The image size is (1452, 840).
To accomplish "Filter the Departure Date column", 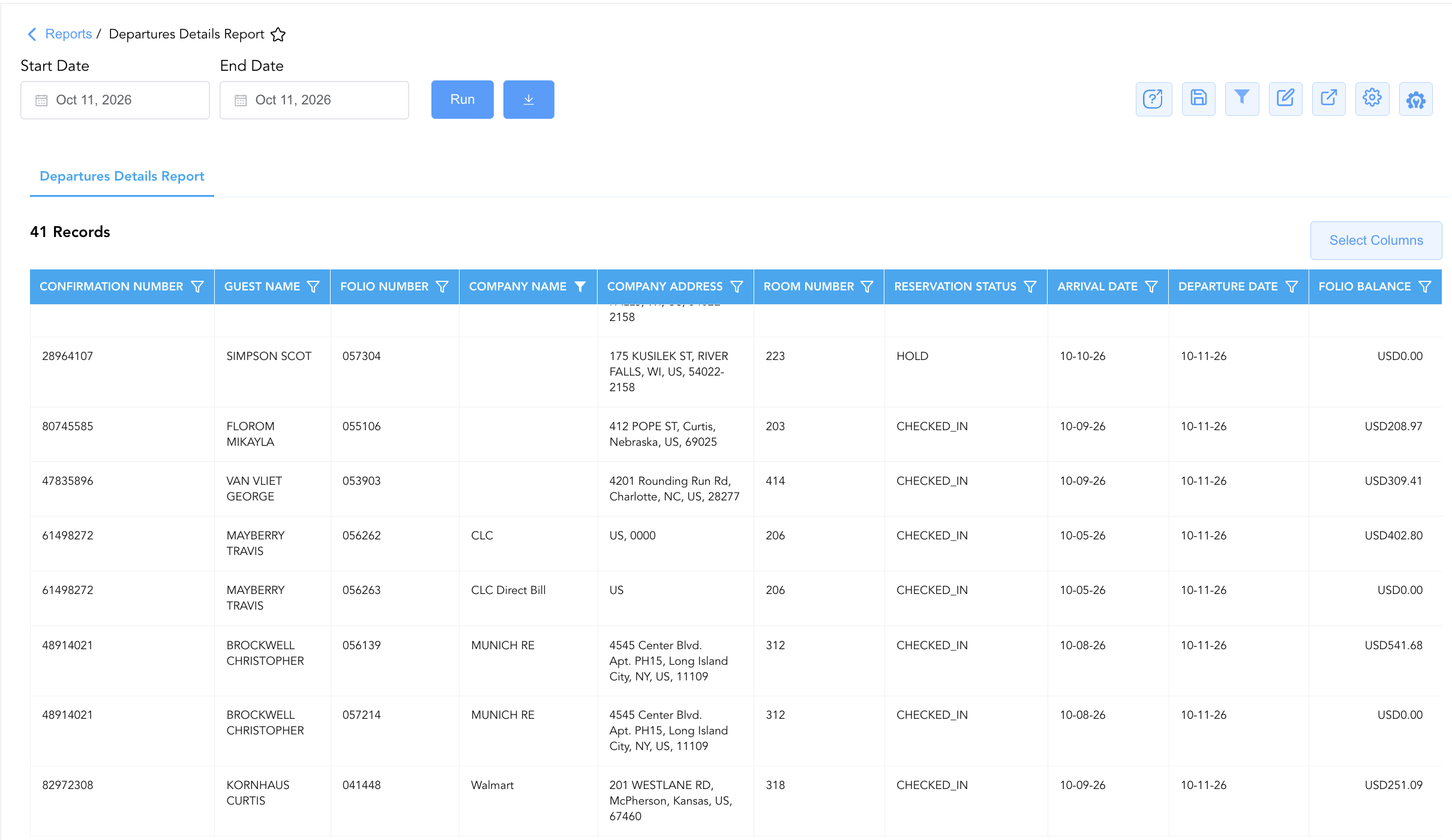I will [1292, 287].
